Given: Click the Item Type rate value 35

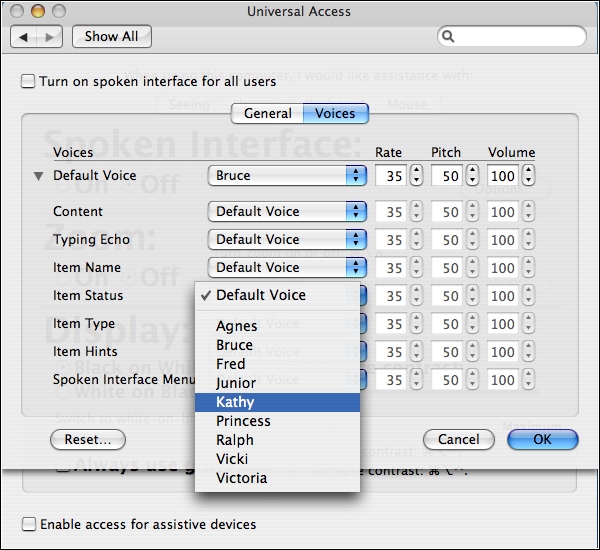Looking at the screenshot, I should [x=391, y=324].
